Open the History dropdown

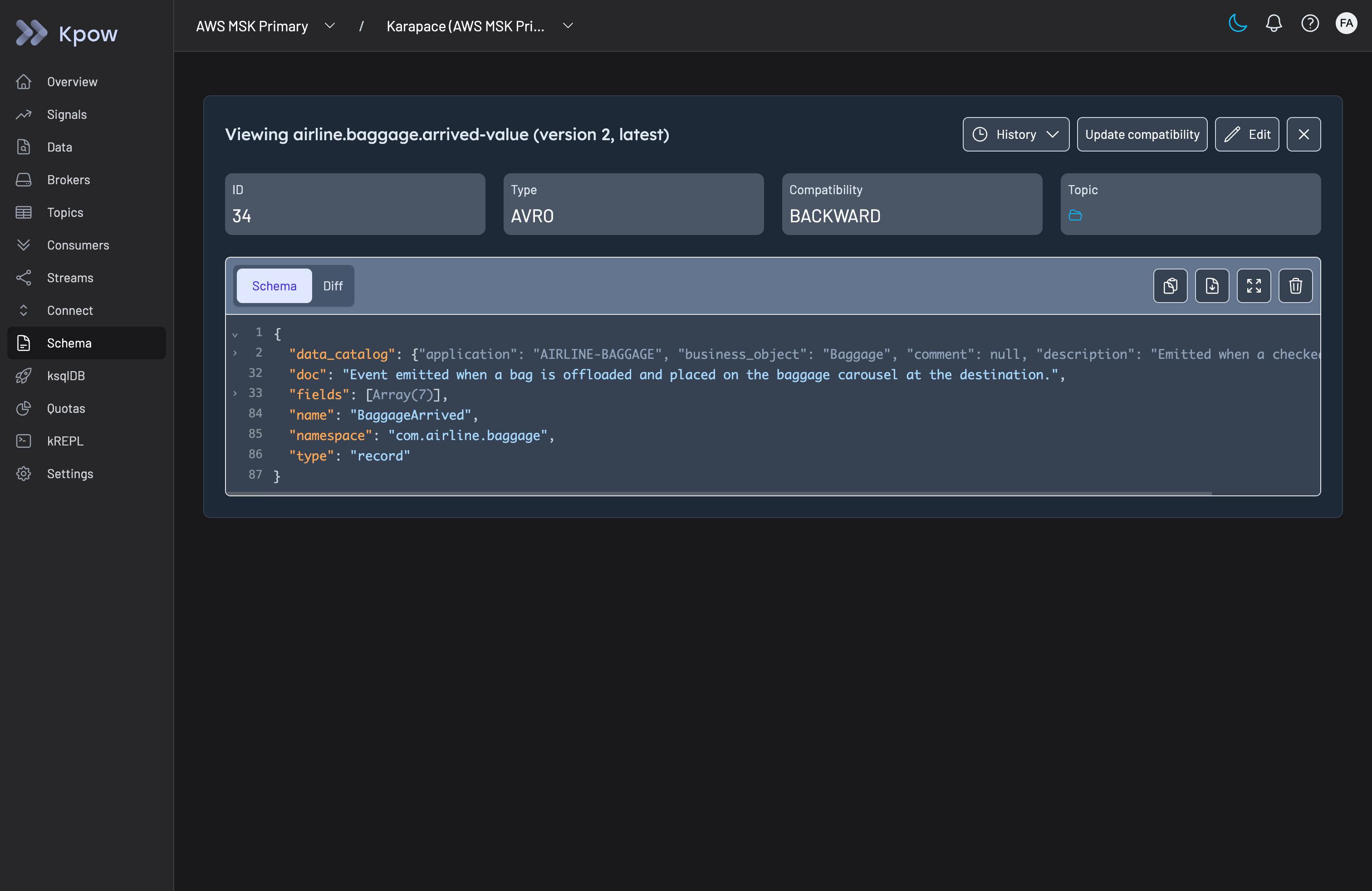(1016, 134)
